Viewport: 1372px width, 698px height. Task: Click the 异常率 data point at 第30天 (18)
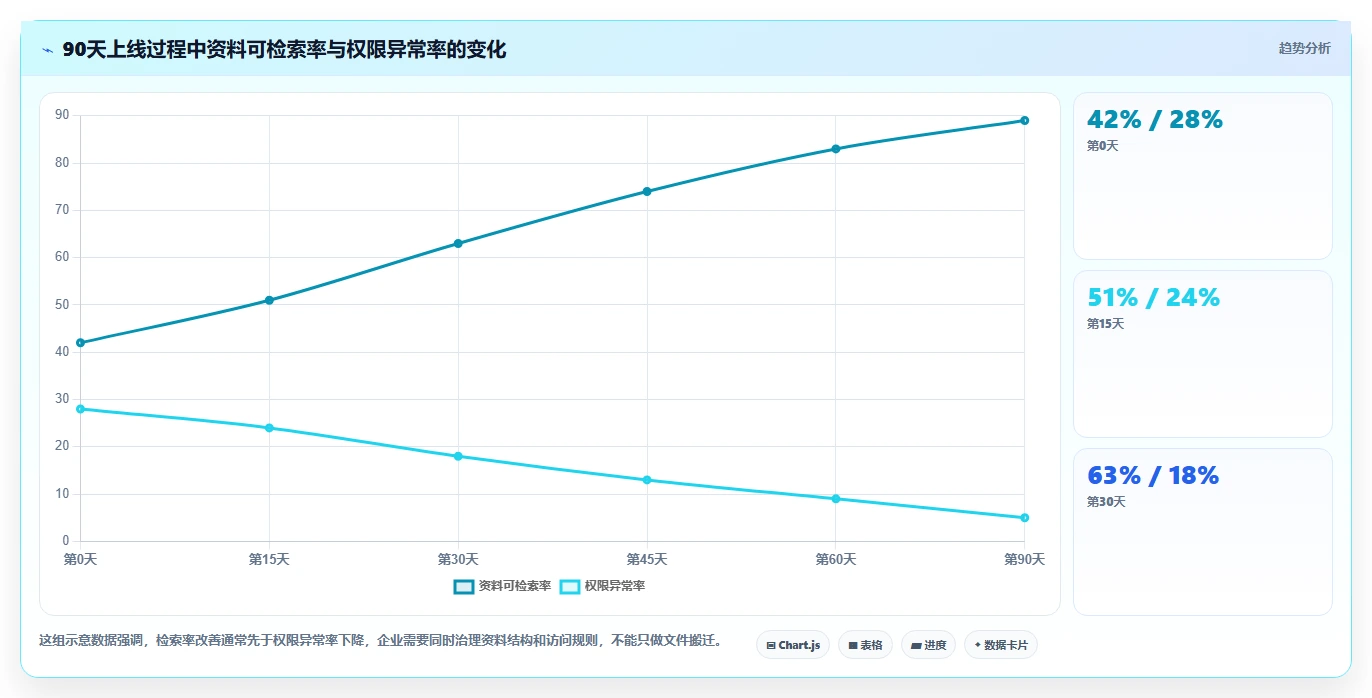point(458,456)
